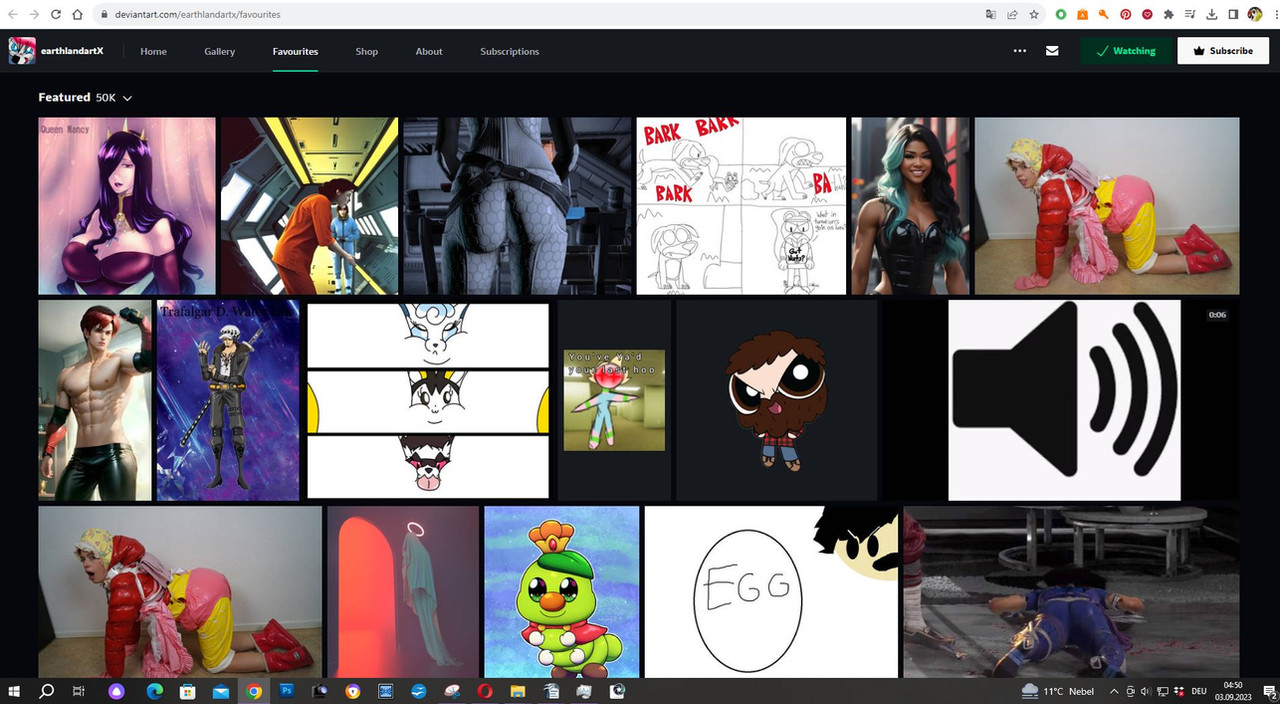Open the green caterpillar character thumbnail
Image resolution: width=1280 pixels, height=704 pixels.
tap(562, 592)
